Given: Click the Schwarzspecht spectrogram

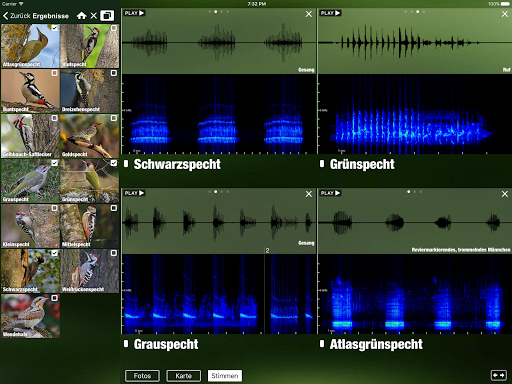Looking at the screenshot, I should click(x=219, y=114).
